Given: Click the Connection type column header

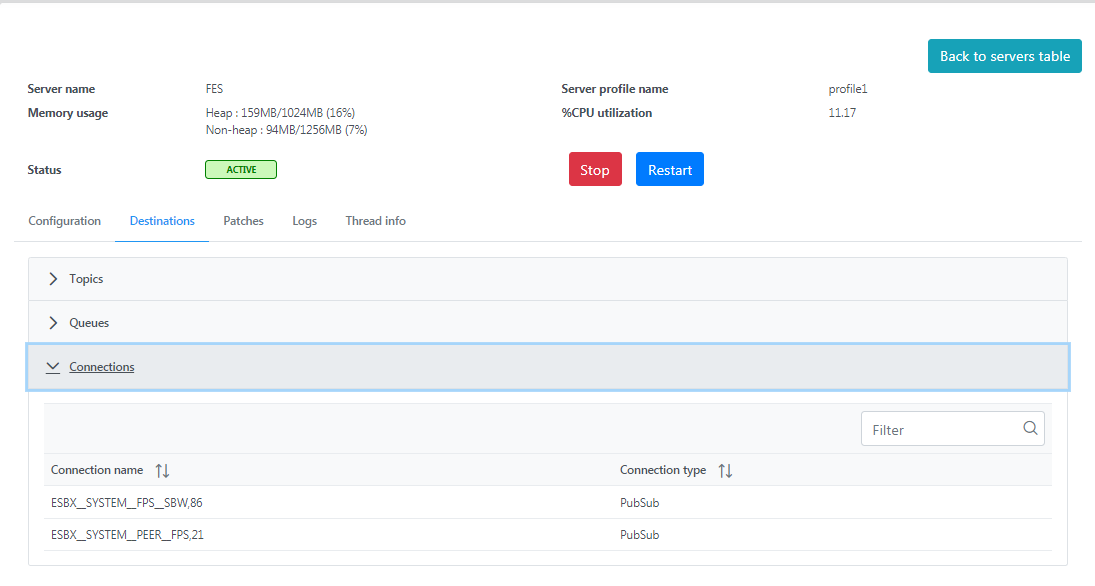Looking at the screenshot, I should pyautogui.click(x=663, y=470).
